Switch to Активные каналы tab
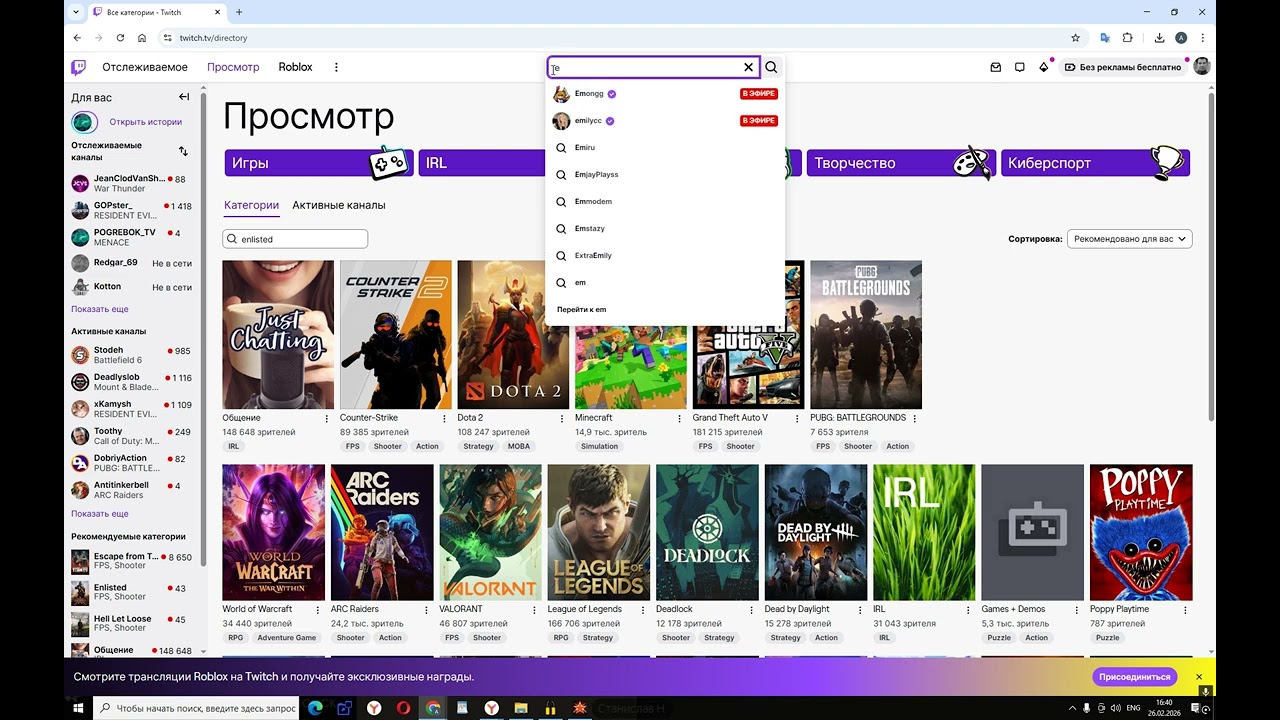Viewport: 1280px width, 720px height. [339, 205]
